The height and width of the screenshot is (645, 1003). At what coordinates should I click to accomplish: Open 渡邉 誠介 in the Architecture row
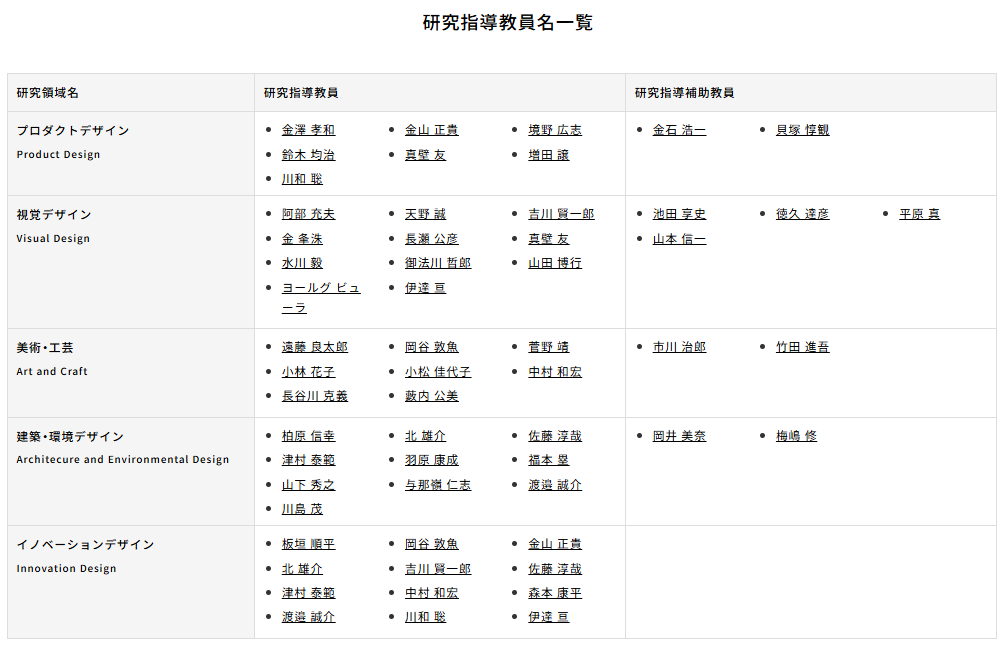tap(555, 485)
